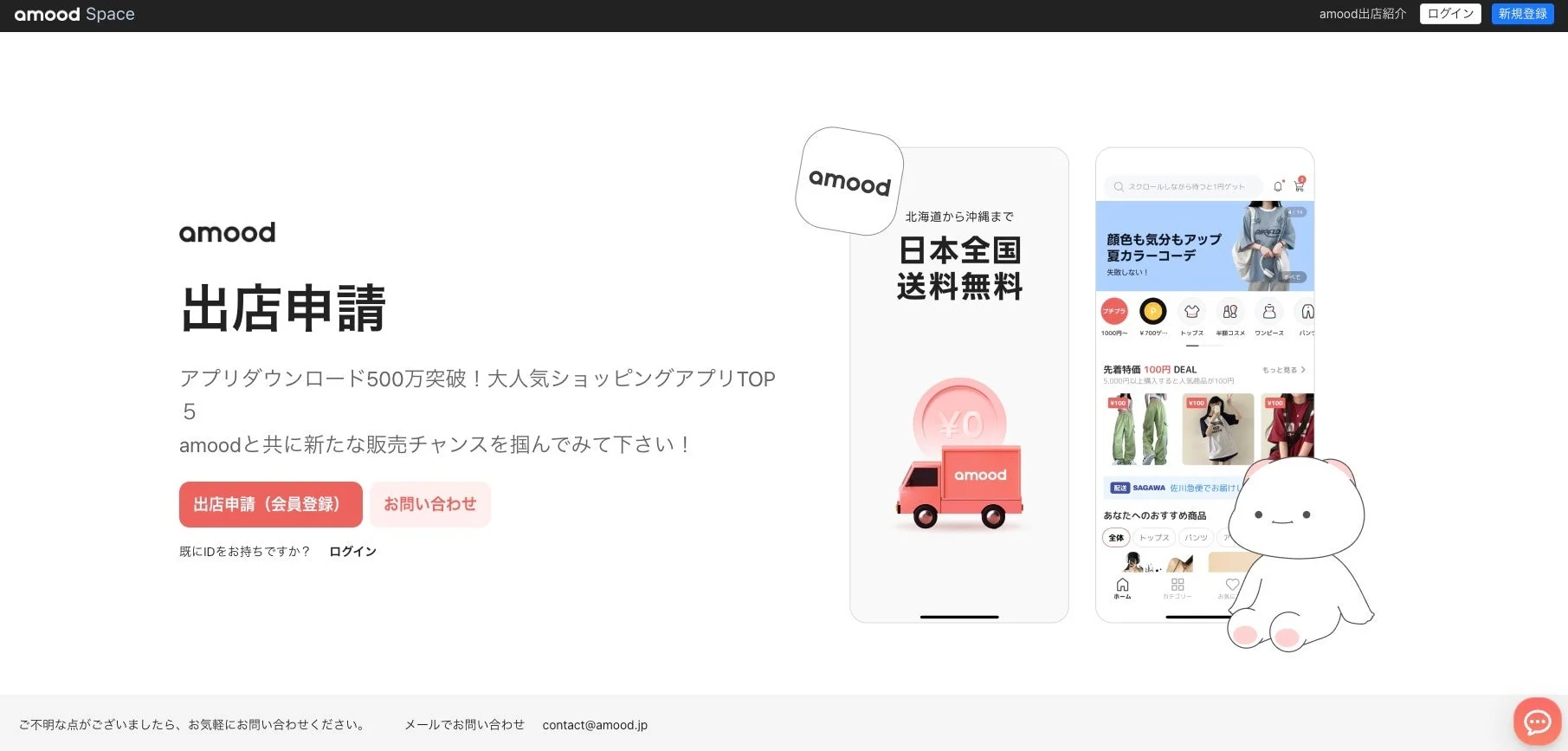The image size is (1568, 751).
Task: Click the shopping cart icon in mockup
Action: pos(1299,185)
